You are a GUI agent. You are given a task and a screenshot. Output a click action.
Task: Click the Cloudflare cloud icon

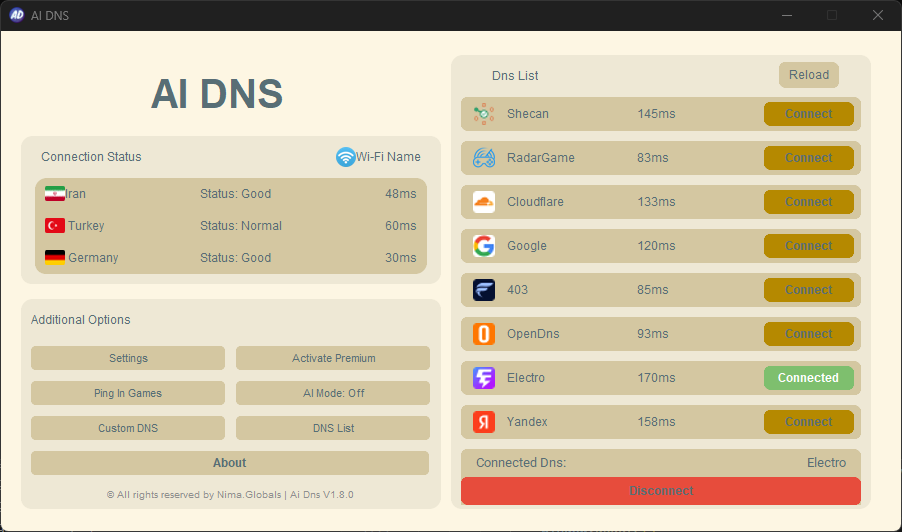[484, 202]
